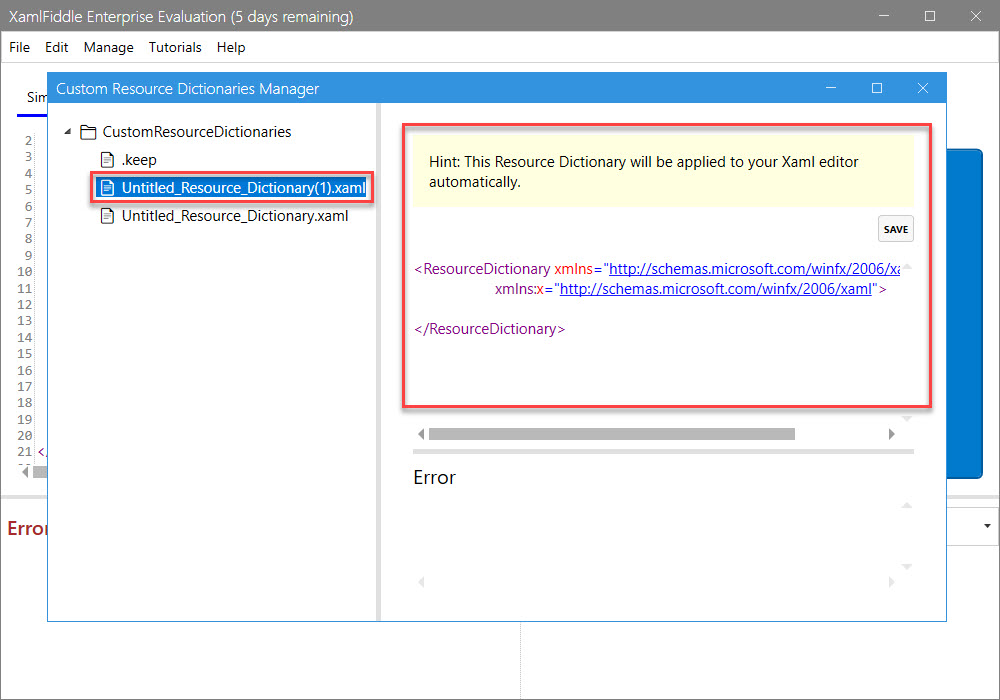
Task: Maximize the XamlFiddle main window
Action: (930, 16)
